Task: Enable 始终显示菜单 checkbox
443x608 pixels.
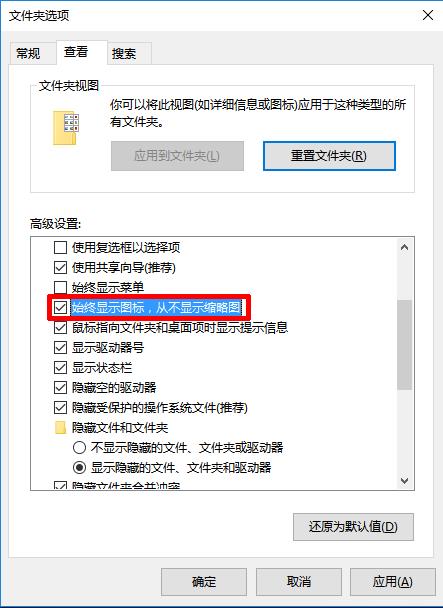Action: pos(60,287)
